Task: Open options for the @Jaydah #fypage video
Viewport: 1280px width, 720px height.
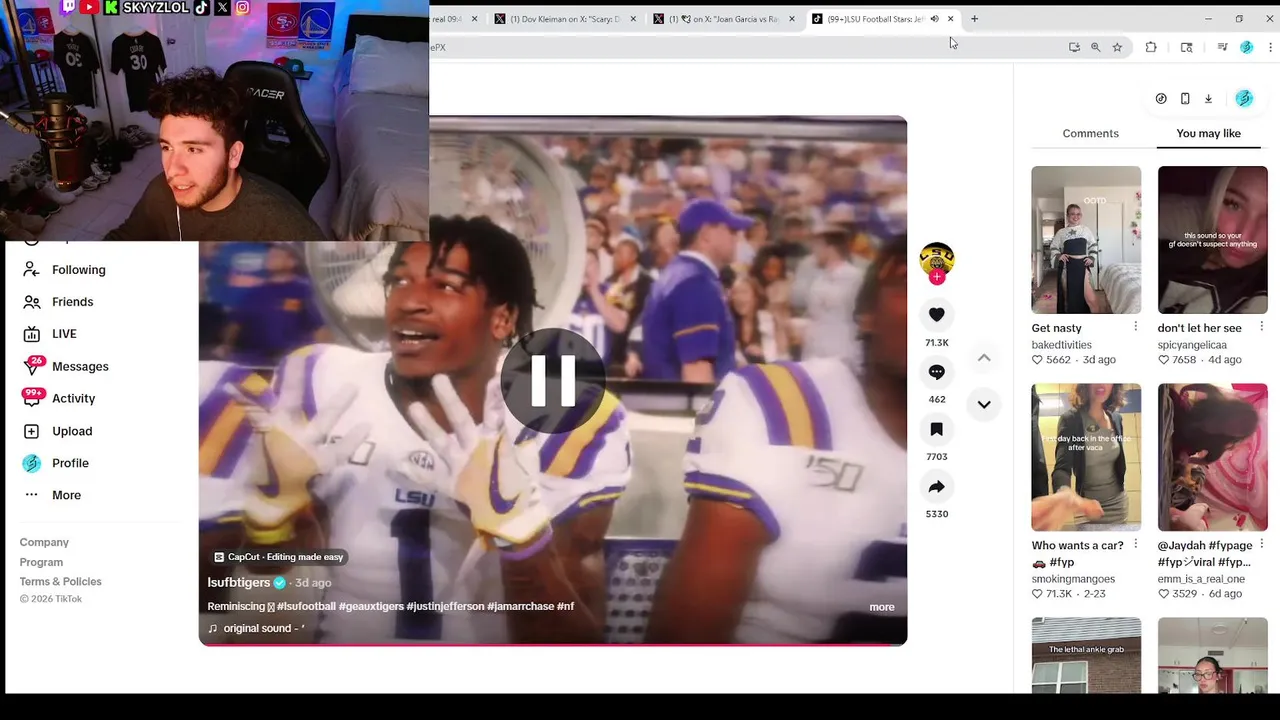Action: point(1261,544)
